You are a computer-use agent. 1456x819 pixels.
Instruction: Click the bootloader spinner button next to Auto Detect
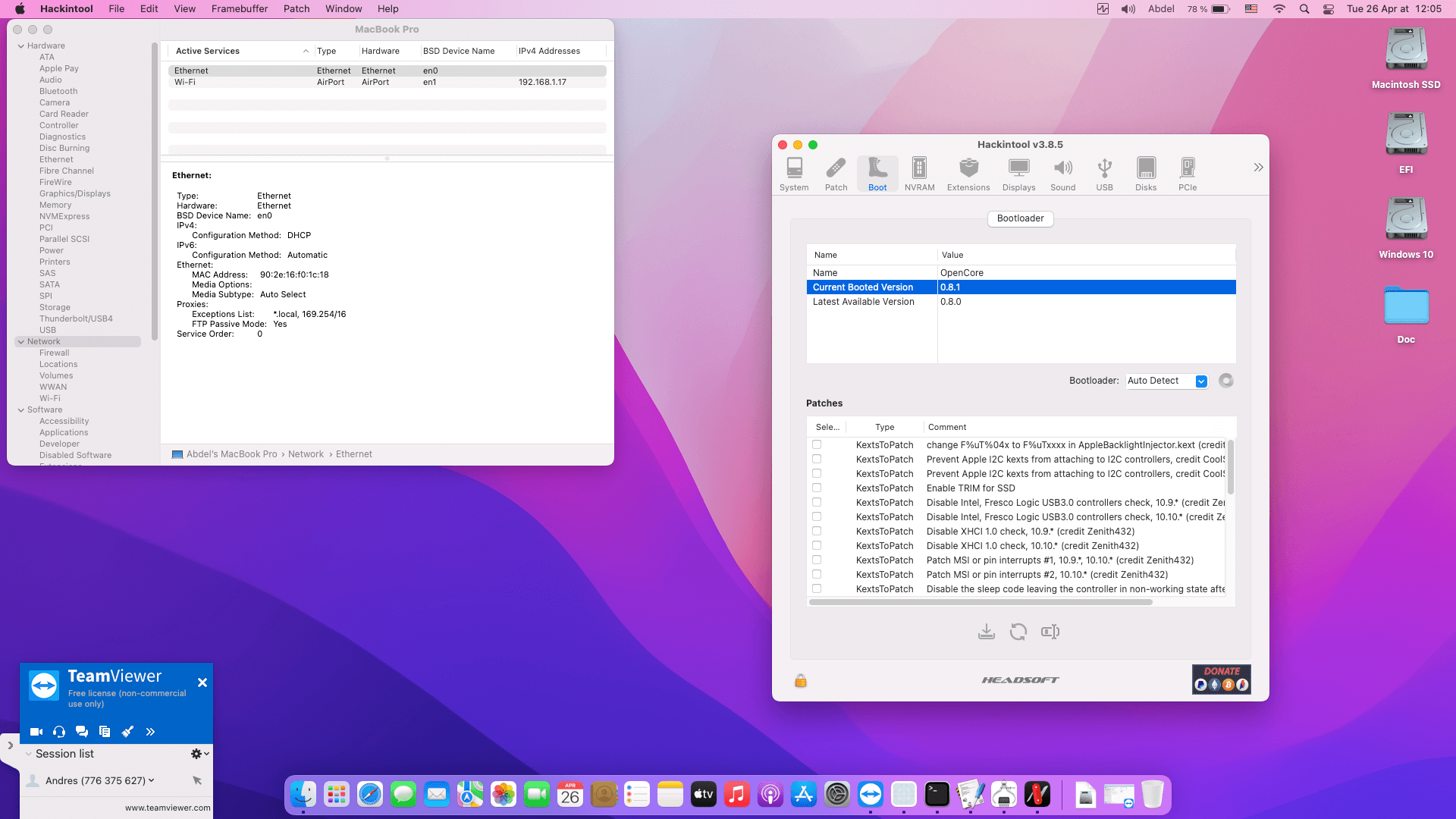coord(1225,381)
